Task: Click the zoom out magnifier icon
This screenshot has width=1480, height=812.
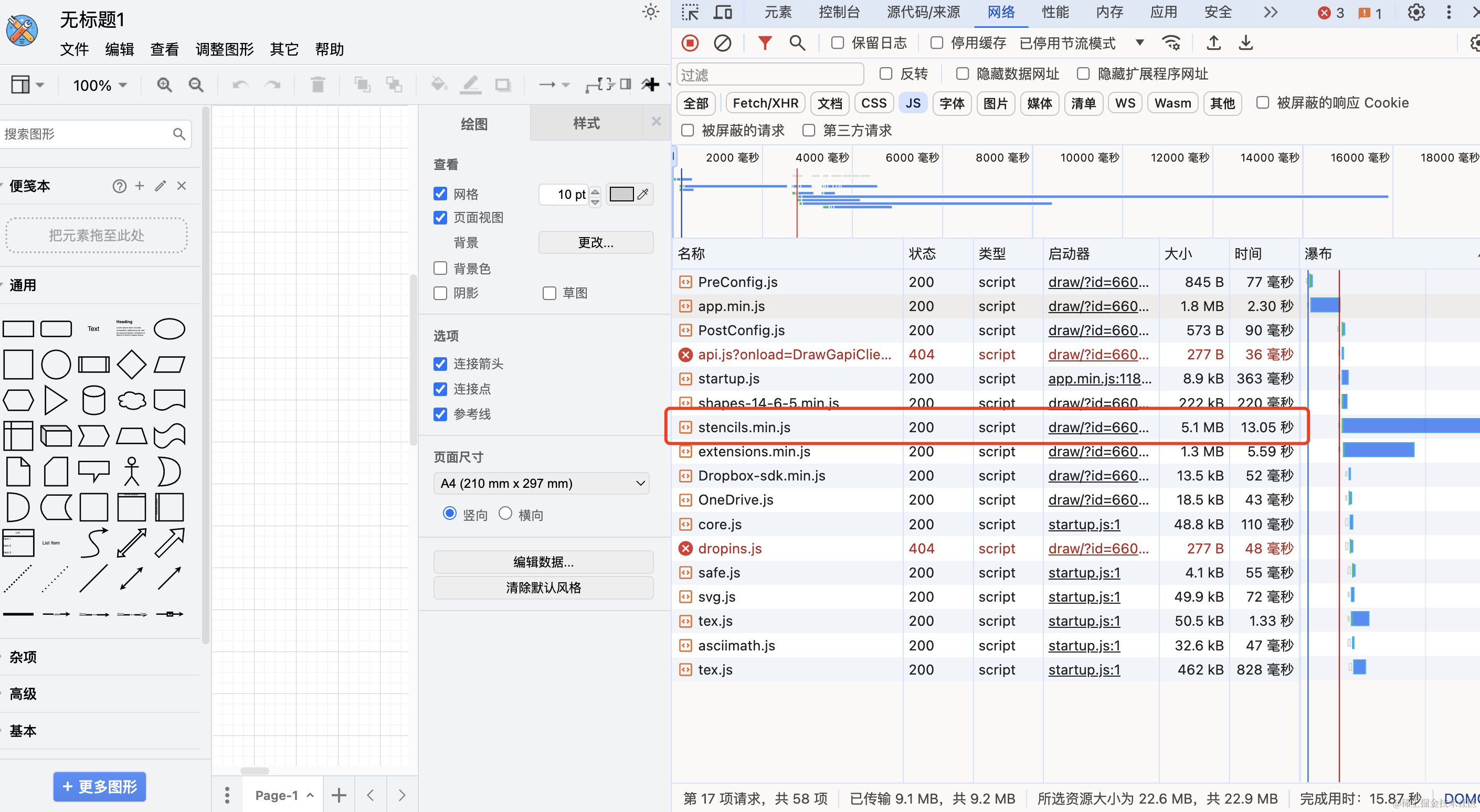Action: point(196,85)
